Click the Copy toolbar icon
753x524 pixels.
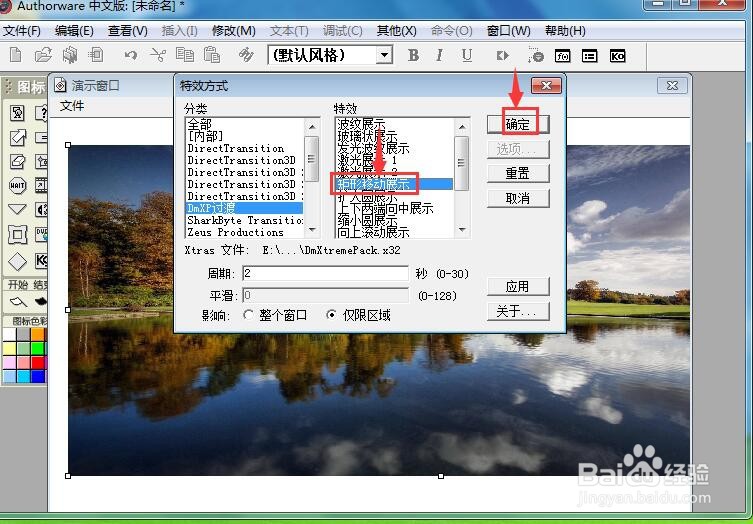pos(184,55)
